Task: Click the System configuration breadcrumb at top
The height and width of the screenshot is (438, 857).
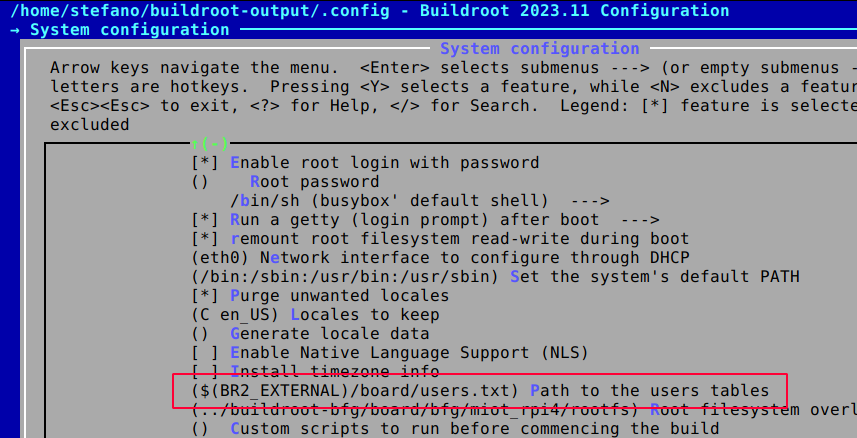Action: click(130, 30)
